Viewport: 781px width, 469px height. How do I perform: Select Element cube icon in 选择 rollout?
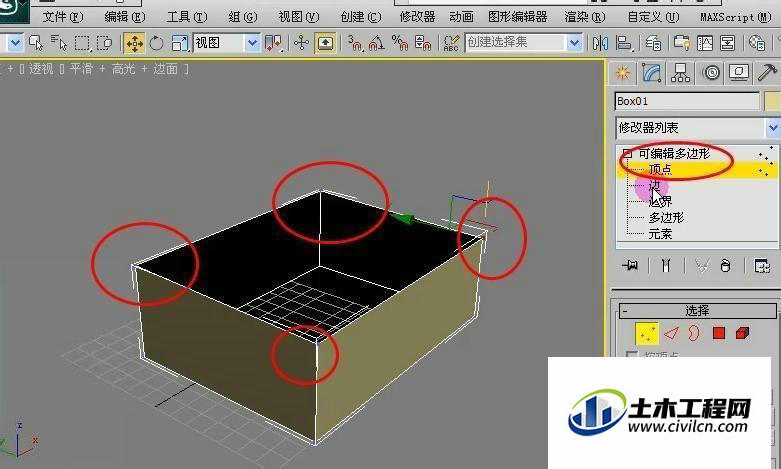click(742, 333)
